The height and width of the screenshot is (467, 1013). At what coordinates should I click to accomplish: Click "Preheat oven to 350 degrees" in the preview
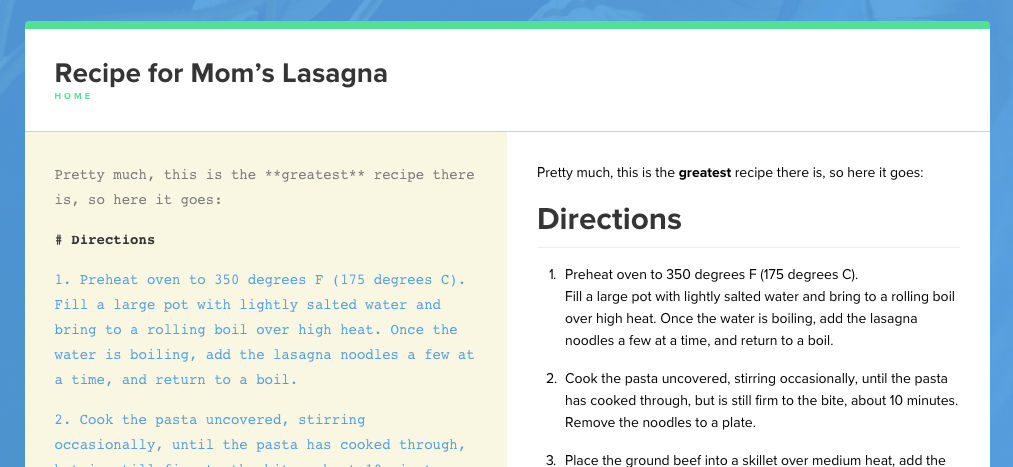(x=660, y=274)
